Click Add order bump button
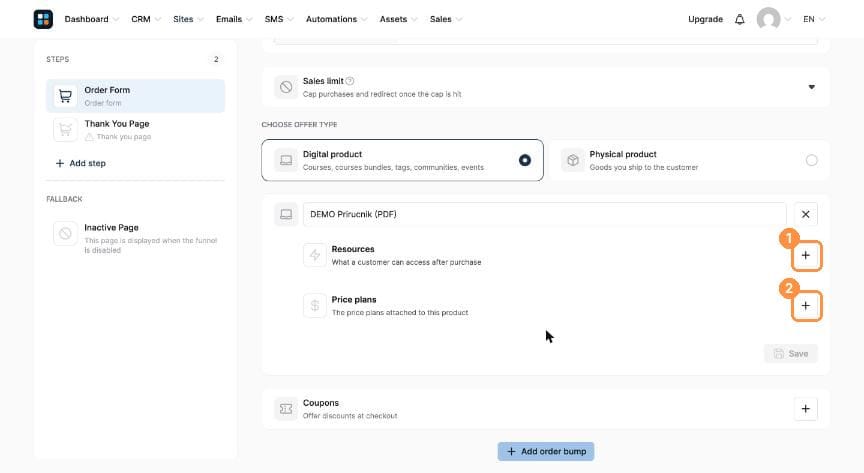 pos(546,452)
